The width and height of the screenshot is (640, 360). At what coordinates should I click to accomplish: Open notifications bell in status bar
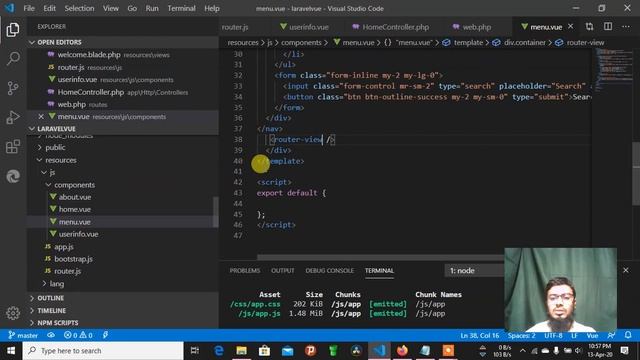(628, 335)
